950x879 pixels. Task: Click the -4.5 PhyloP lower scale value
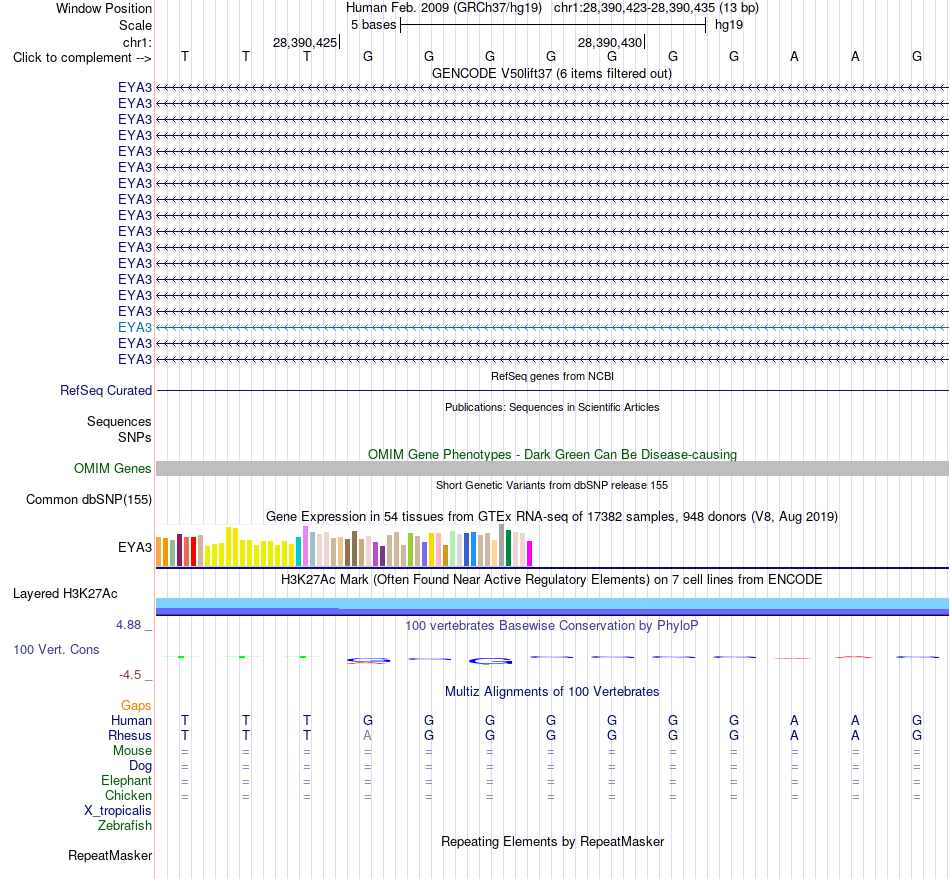click(130, 675)
